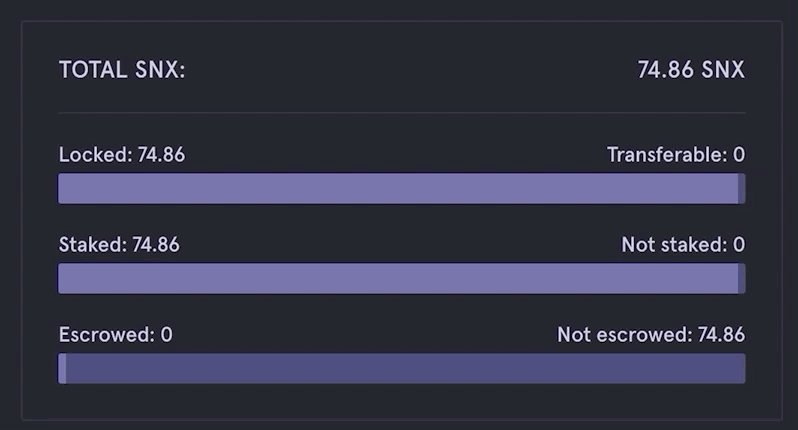Click the TOTAL SNX label
The width and height of the screenshot is (798, 430).
122,70
